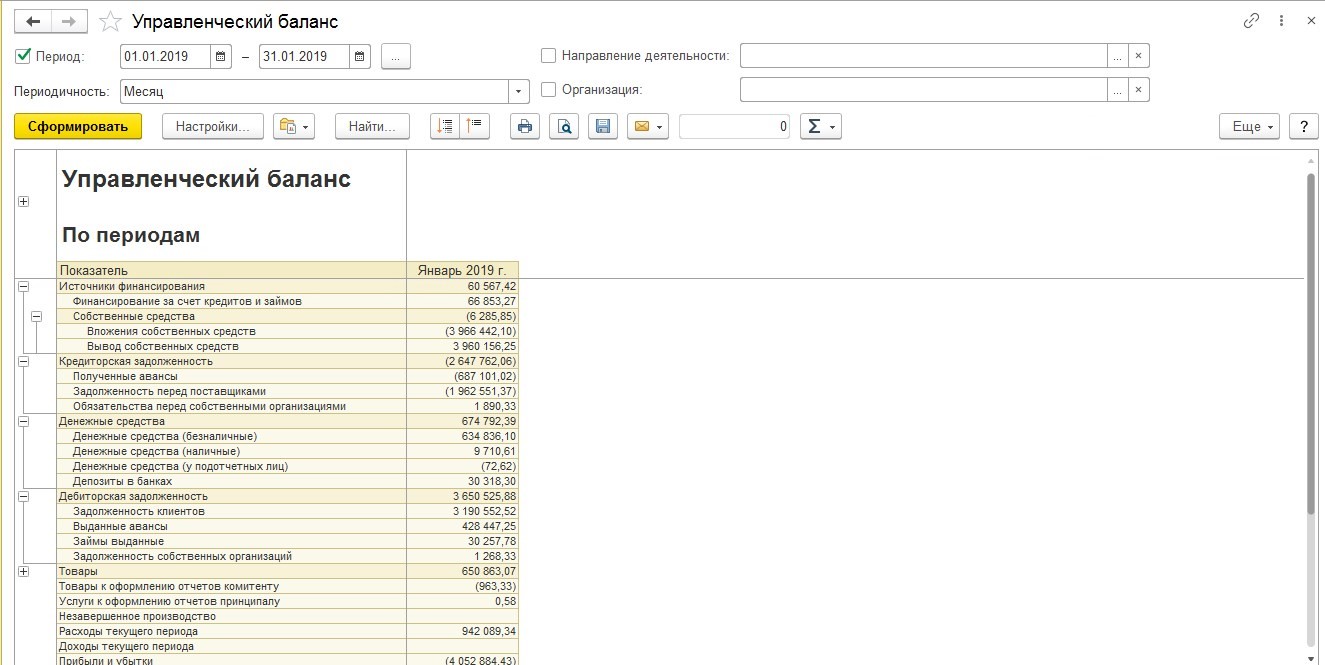
Task: Open the Еще menu
Action: tap(1249, 126)
